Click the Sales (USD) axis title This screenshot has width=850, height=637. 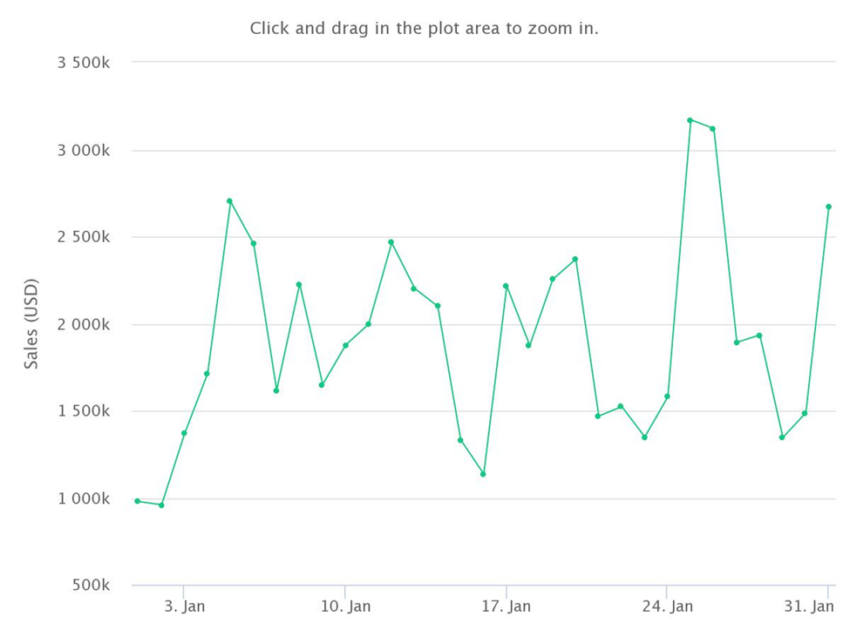[31, 324]
